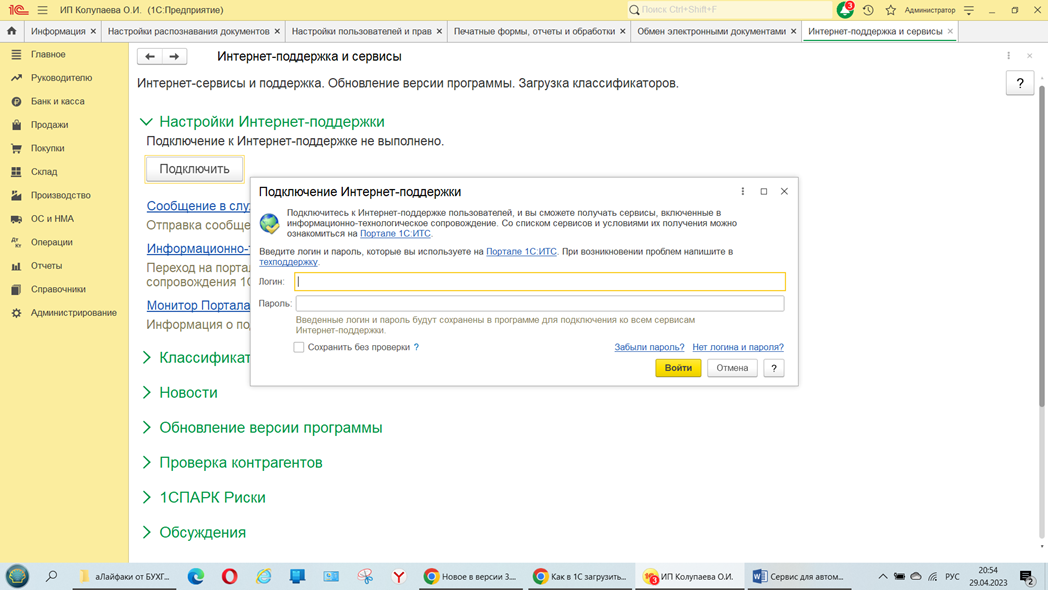Follow the Забыли пароль? link
Image resolution: width=1048 pixels, height=590 pixels.
click(x=649, y=347)
